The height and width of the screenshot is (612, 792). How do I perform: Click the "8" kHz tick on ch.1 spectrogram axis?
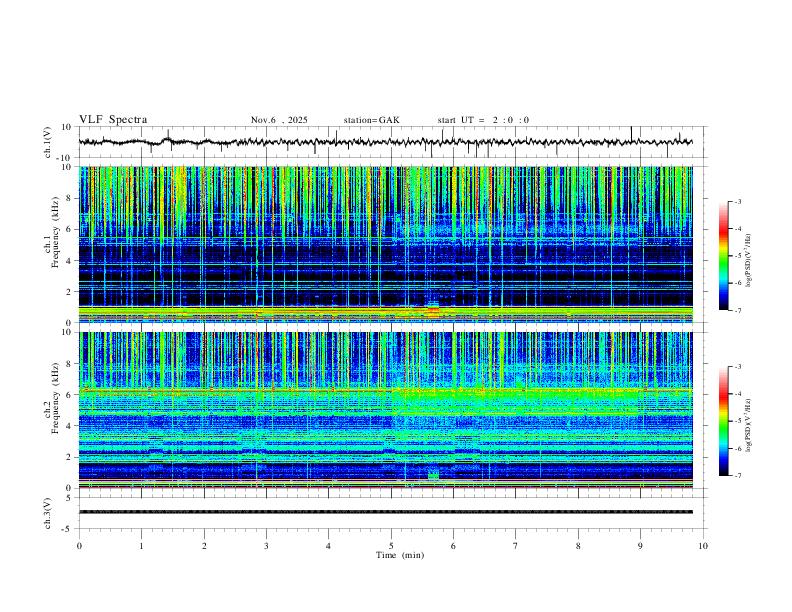(x=69, y=198)
